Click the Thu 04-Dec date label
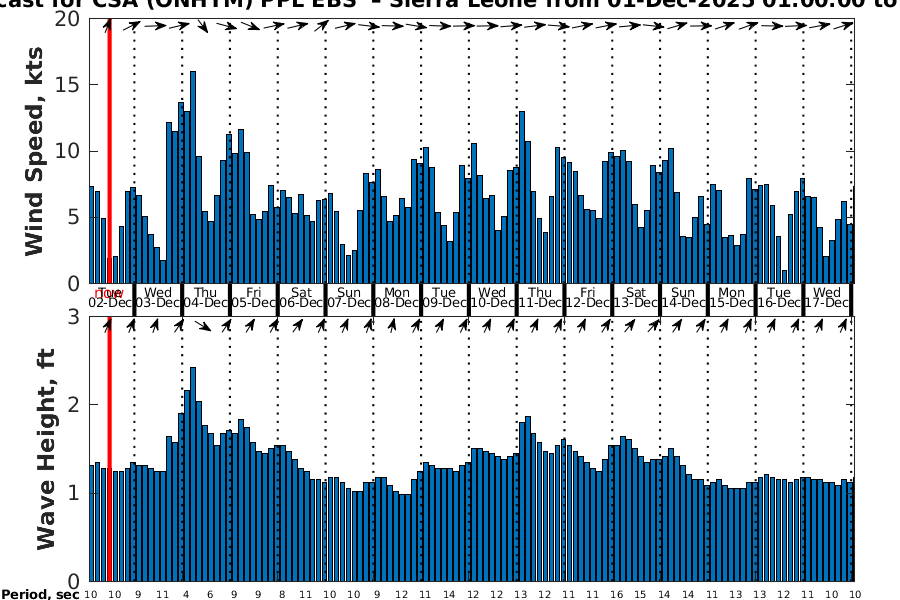Image resolution: width=900 pixels, height=600 pixels. coord(206,297)
